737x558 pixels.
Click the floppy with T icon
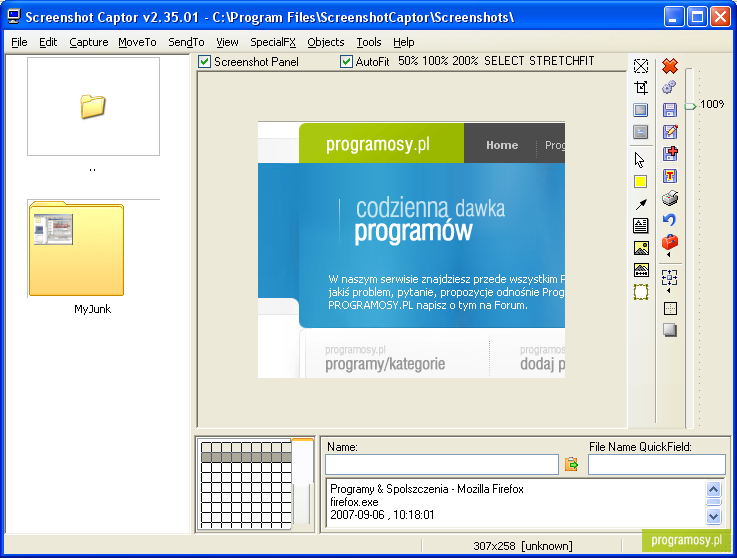coord(670,176)
